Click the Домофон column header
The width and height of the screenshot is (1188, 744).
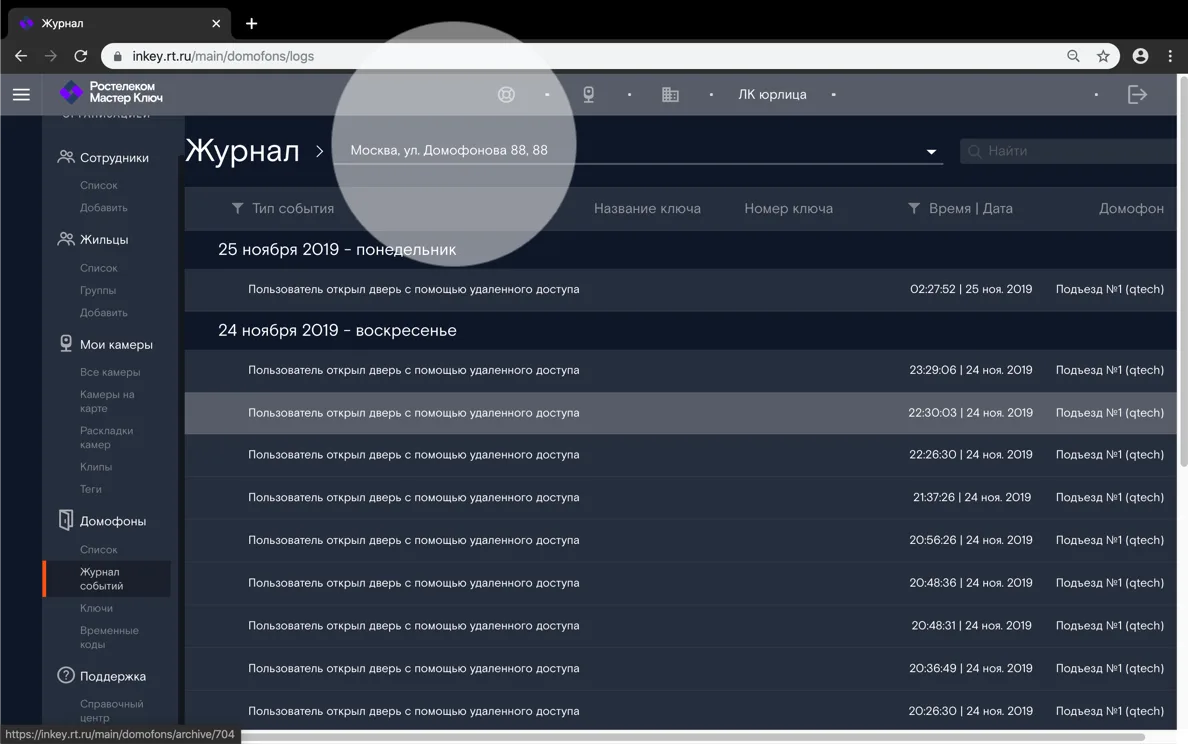(x=1131, y=208)
